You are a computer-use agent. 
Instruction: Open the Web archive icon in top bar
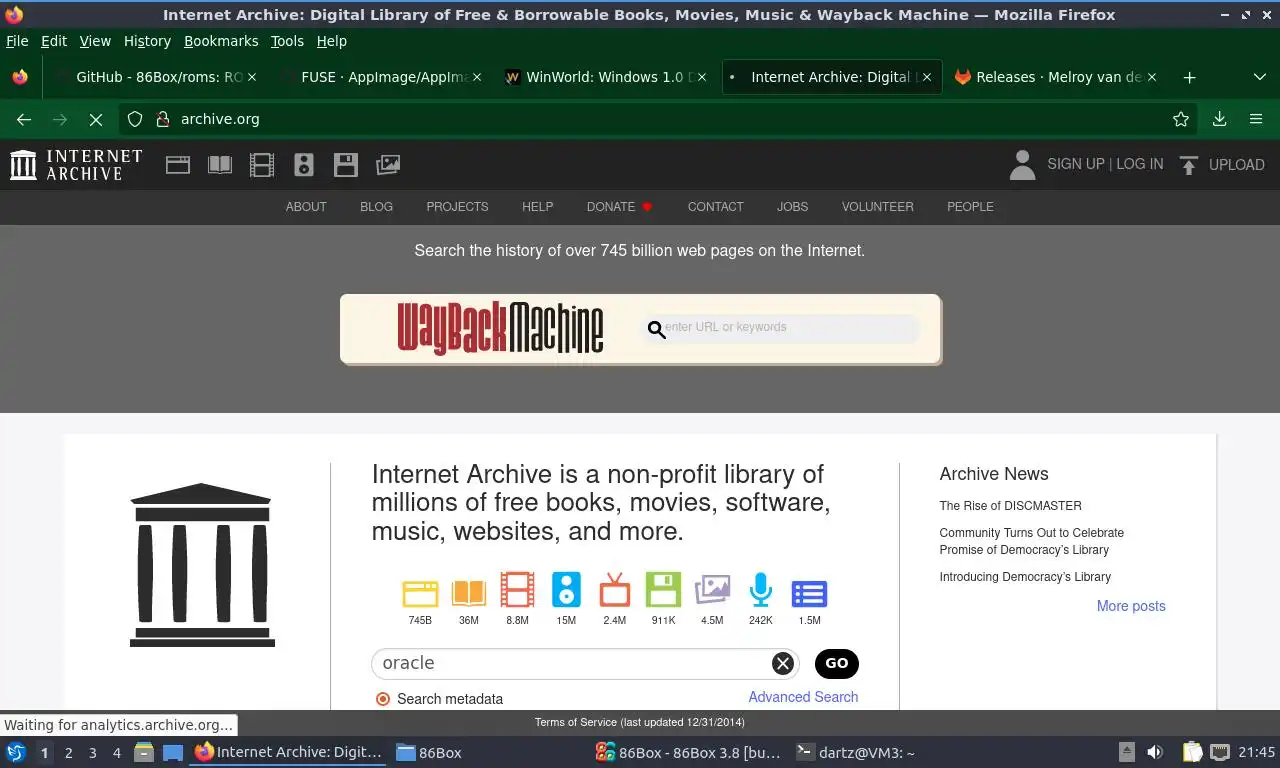[x=178, y=165]
